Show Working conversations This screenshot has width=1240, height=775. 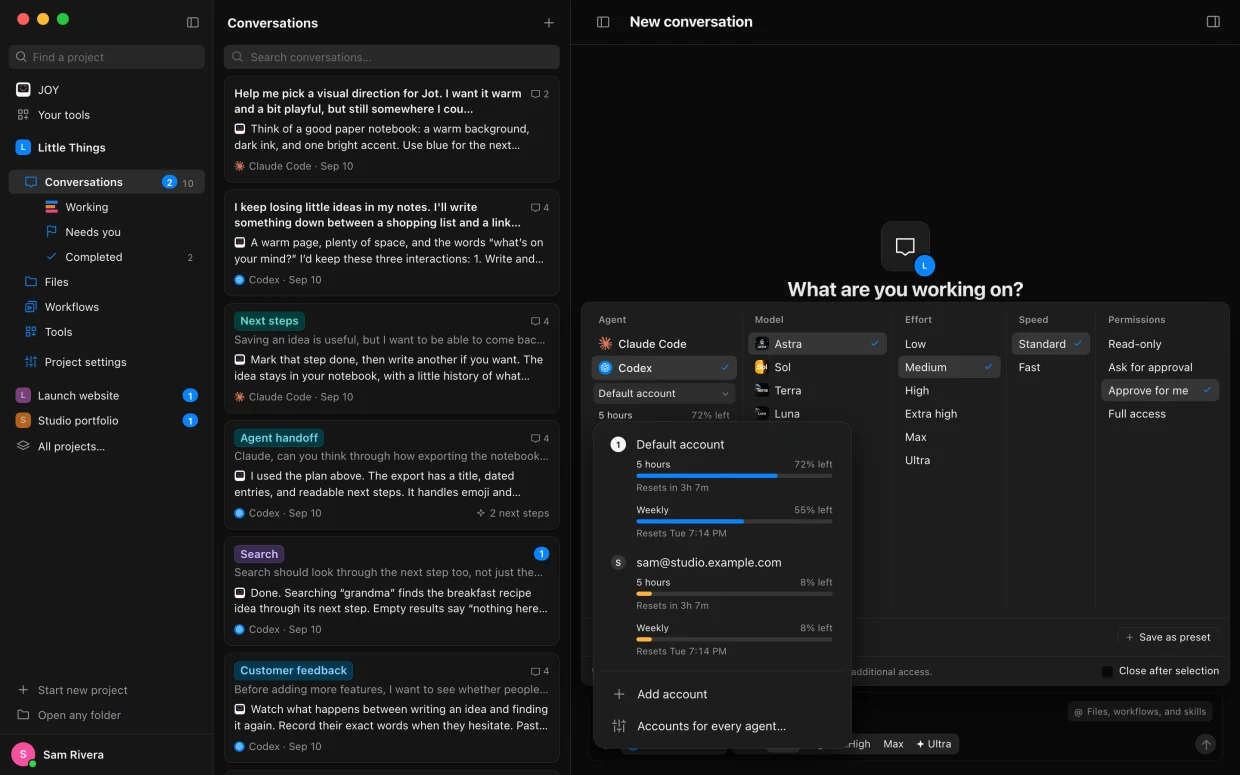tap(87, 207)
